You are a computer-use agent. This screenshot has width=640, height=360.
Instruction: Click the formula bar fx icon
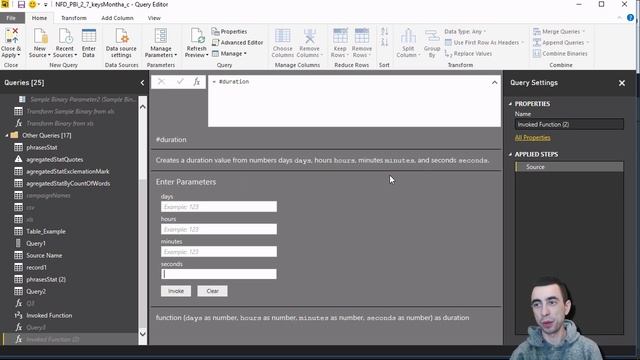pos(197,82)
